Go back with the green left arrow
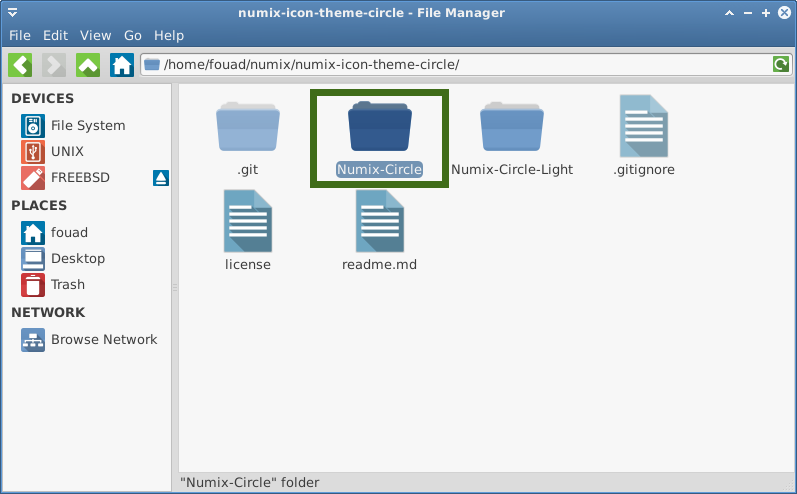Image resolution: width=797 pixels, height=494 pixels. coord(20,65)
